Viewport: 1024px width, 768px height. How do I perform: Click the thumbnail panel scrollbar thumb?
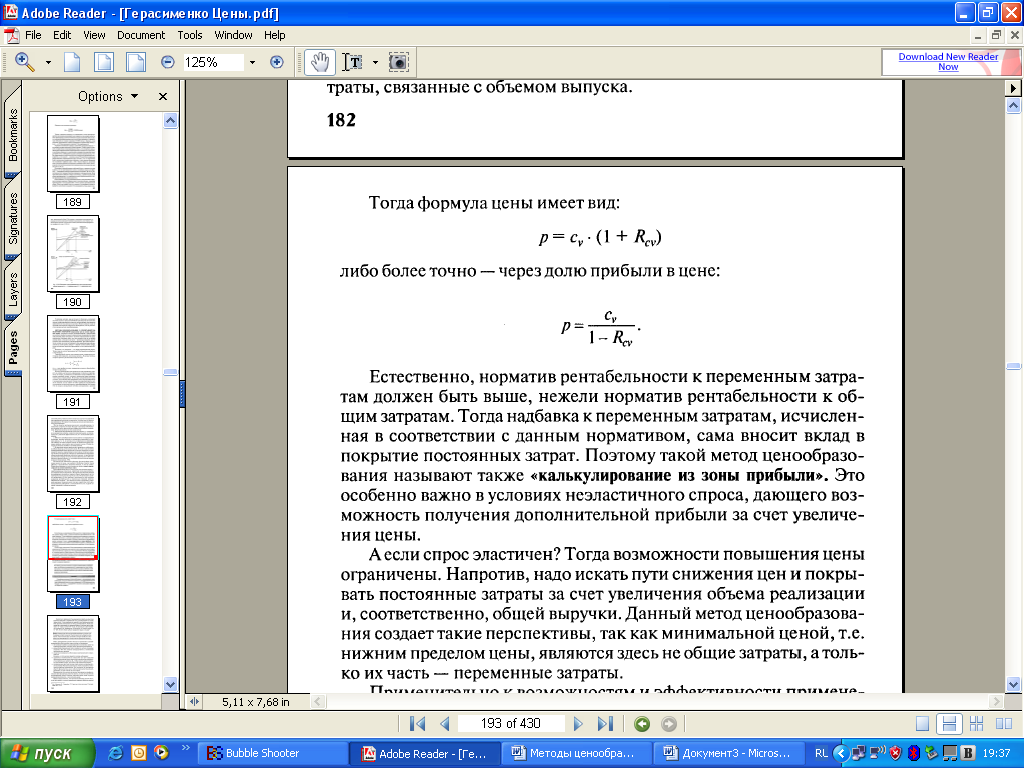[x=170, y=372]
